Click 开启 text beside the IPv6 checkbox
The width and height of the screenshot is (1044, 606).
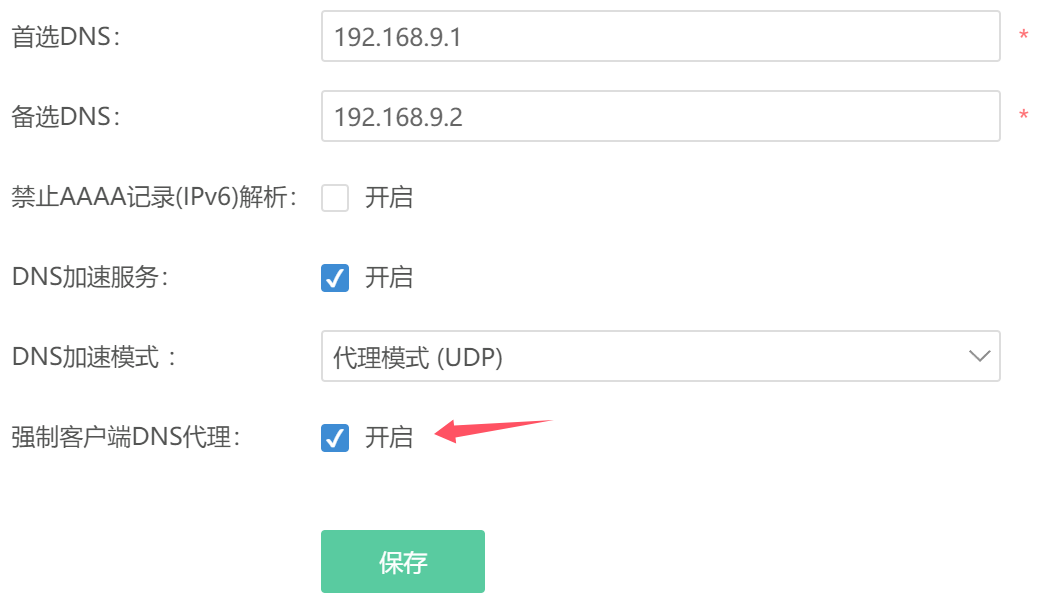tap(389, 198)
